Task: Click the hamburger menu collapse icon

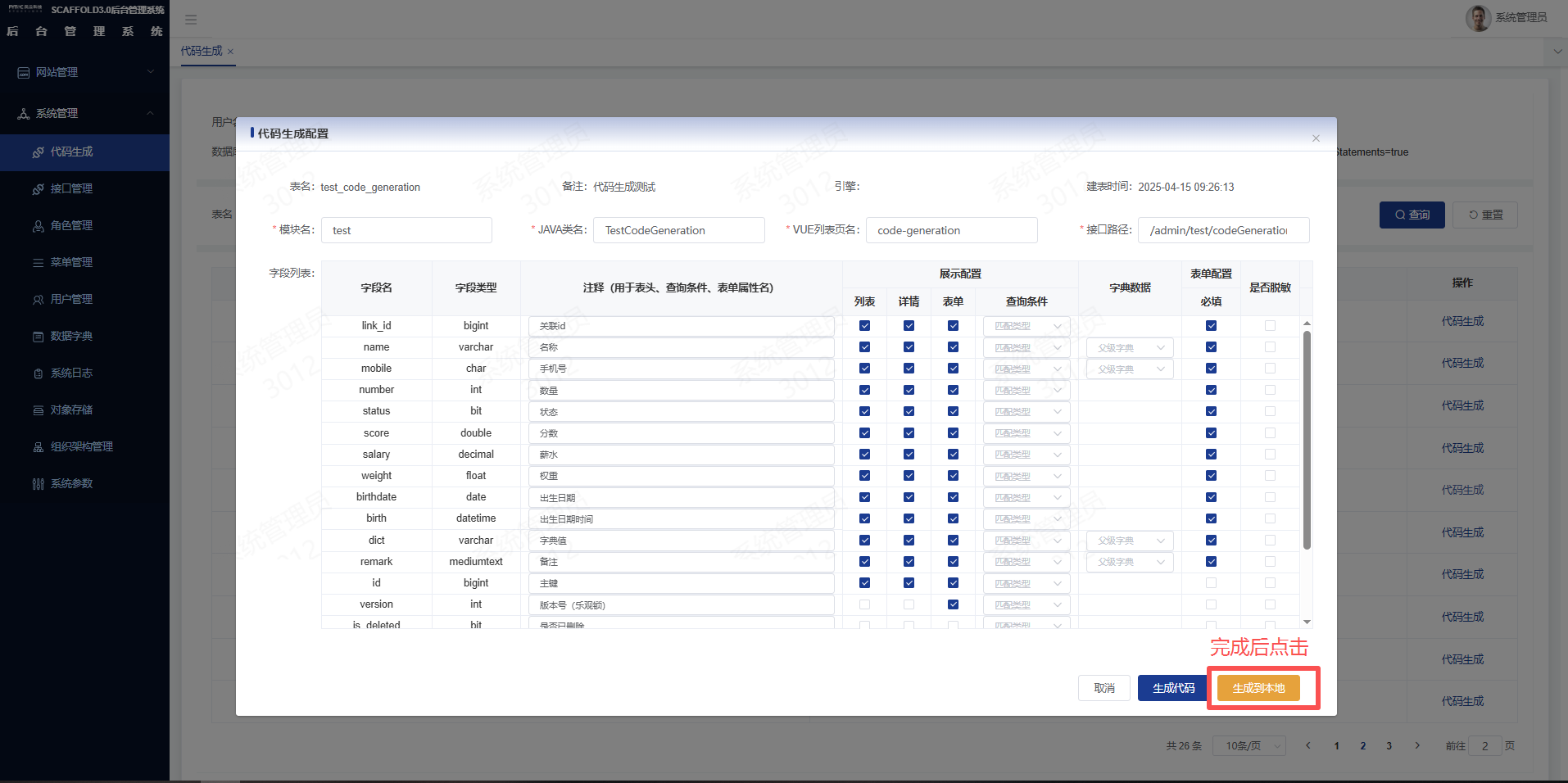Action: [x=191, y=20]
